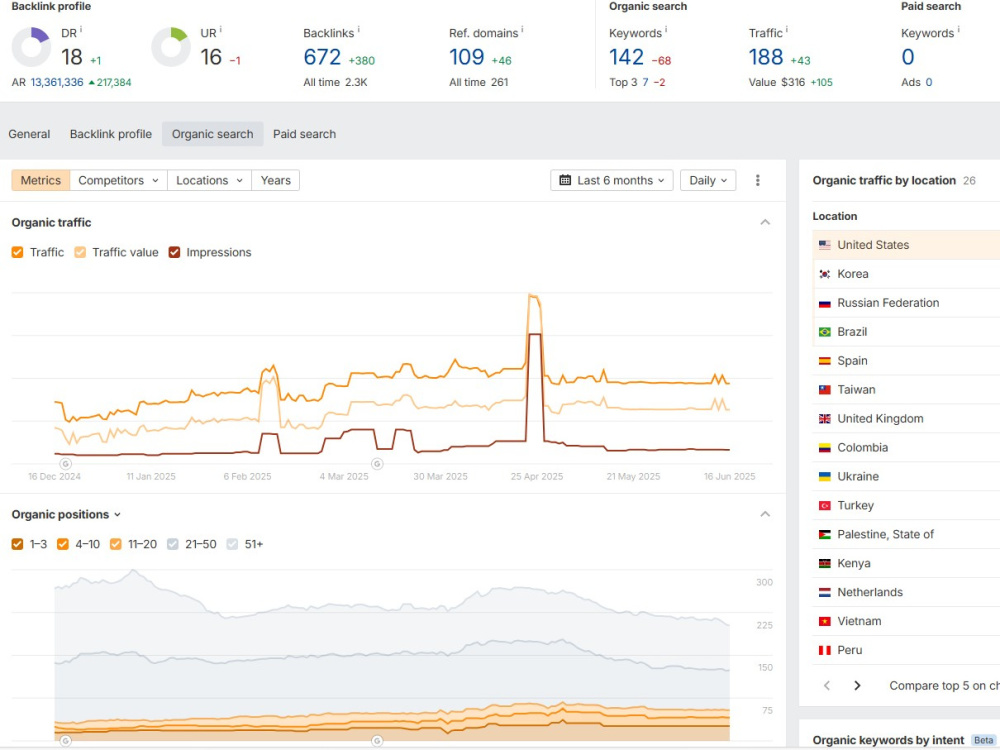Select the Palestine, State of row
This screenshot has width=1000, height=750.
point(906,534)
